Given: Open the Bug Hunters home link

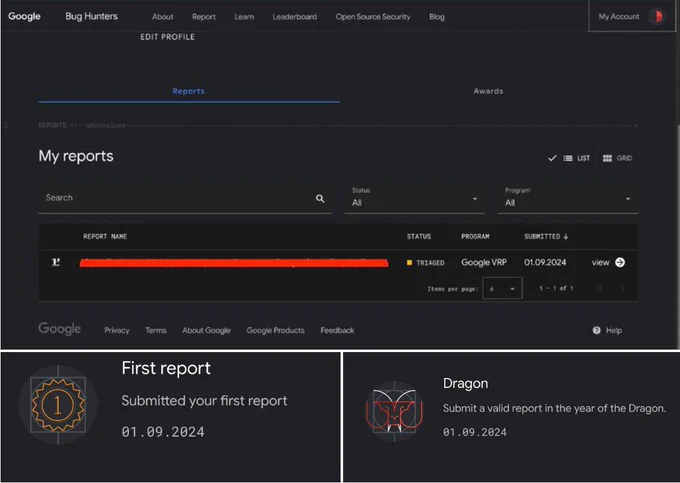Looking at the screenshot, I should tap(92, 16).
